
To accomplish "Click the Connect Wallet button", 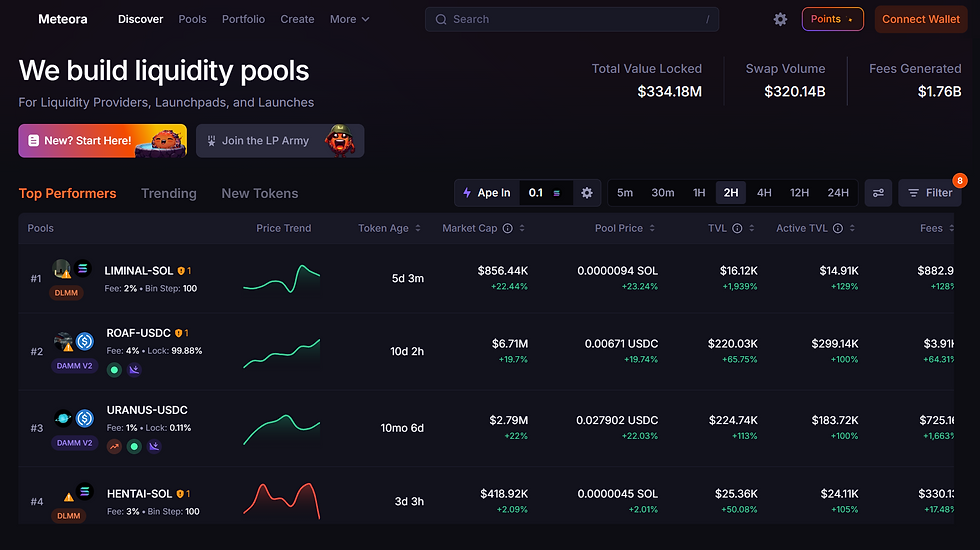I will [x=921, y=19].
